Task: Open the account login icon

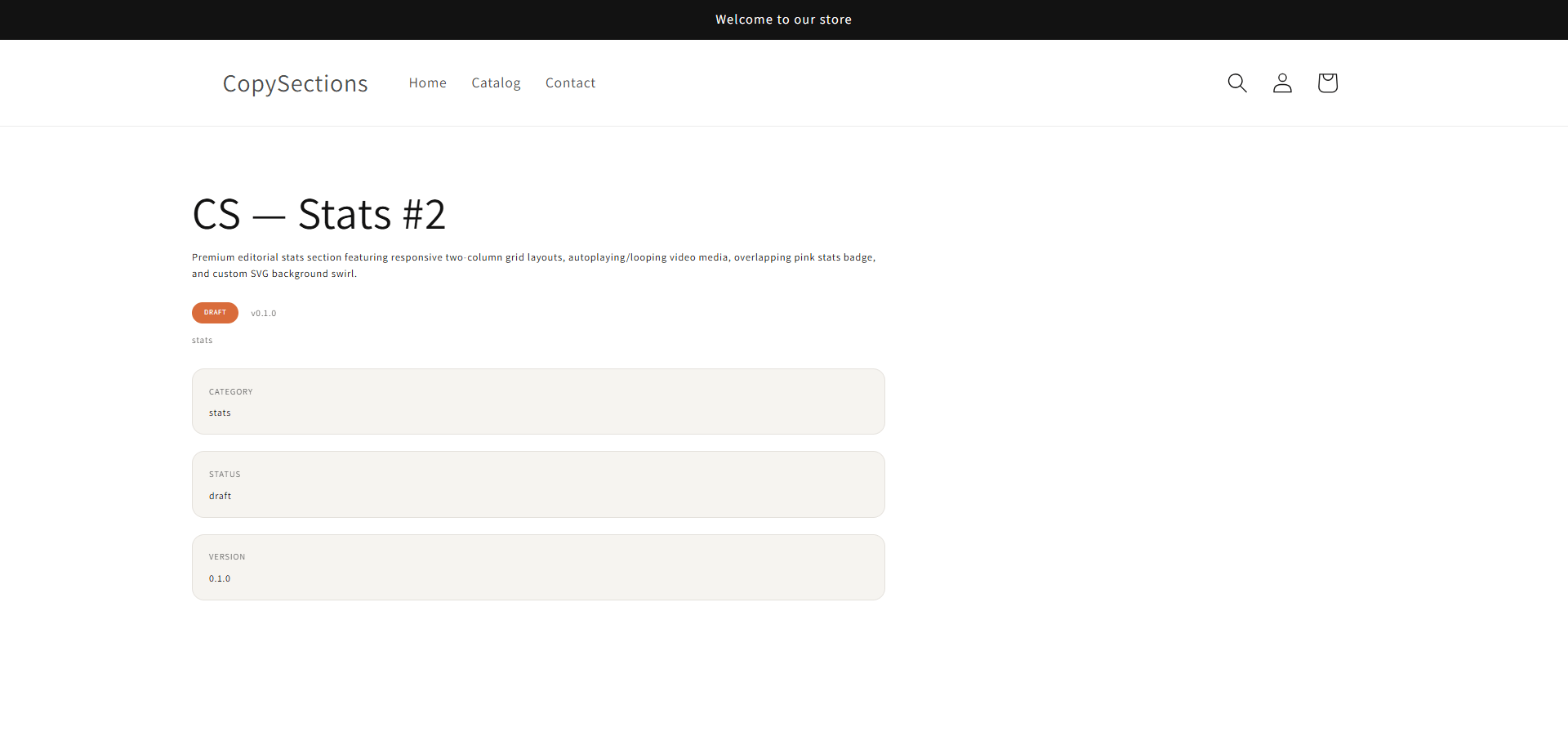Action: 1282,83
